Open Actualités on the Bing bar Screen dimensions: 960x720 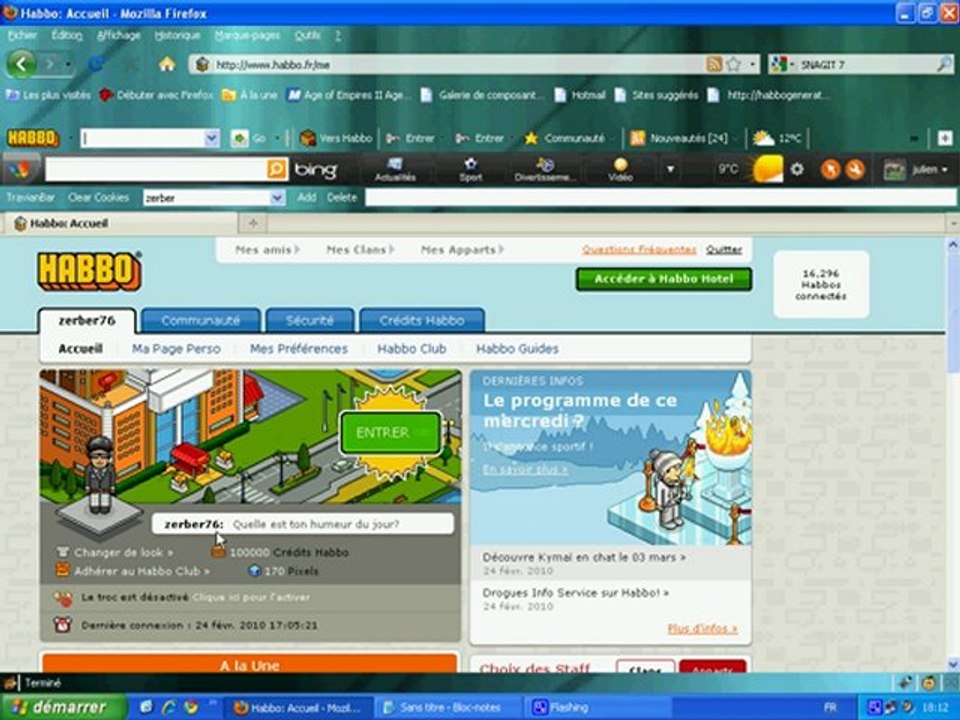395,170
